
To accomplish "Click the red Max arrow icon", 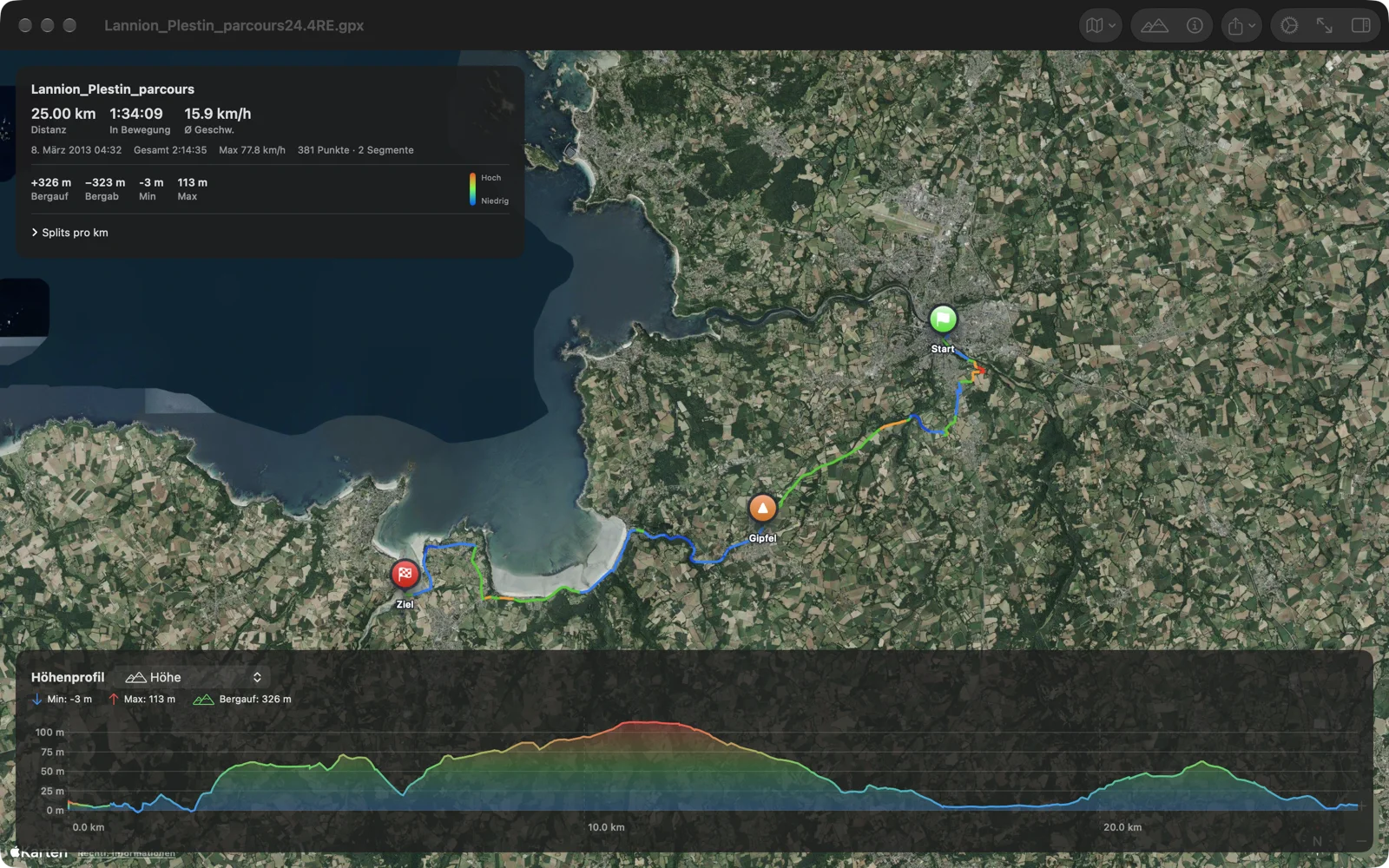I will coord(114,700).
